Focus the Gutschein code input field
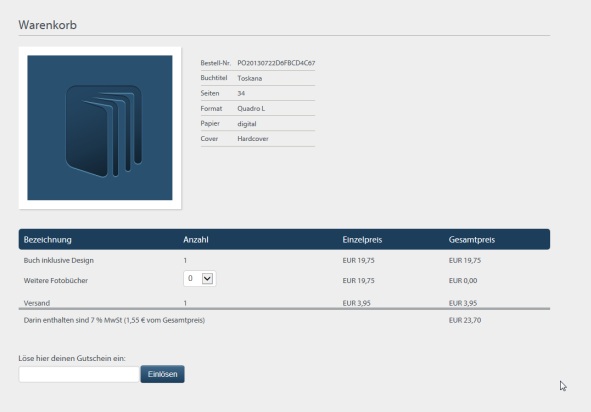Viewport: 591px width, 412px height. coord(79,374)
